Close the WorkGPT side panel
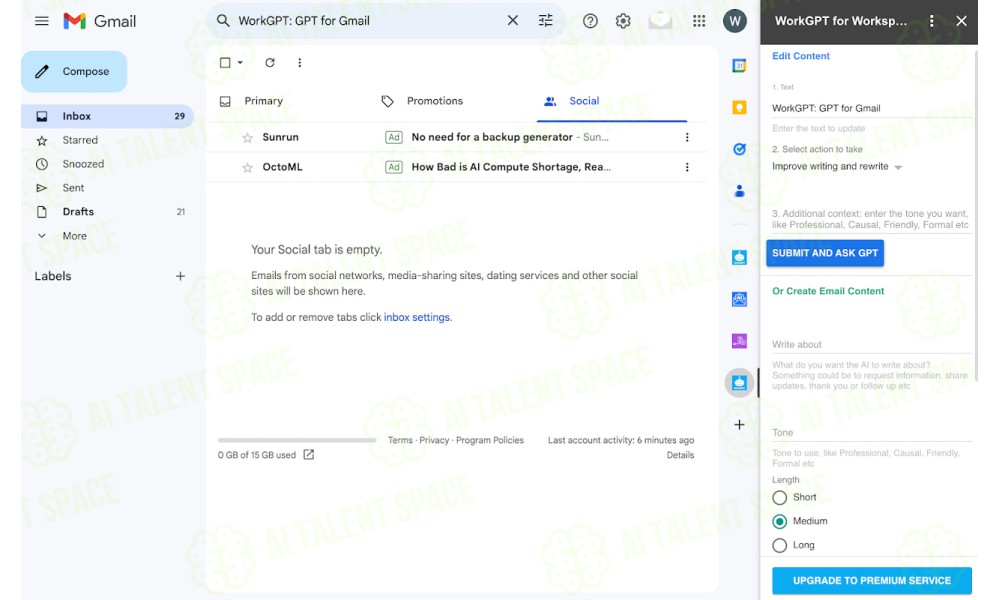Image resolution: width=1000 pixels, height=600 pixels. pyautogui.click(x=962, y=21)
